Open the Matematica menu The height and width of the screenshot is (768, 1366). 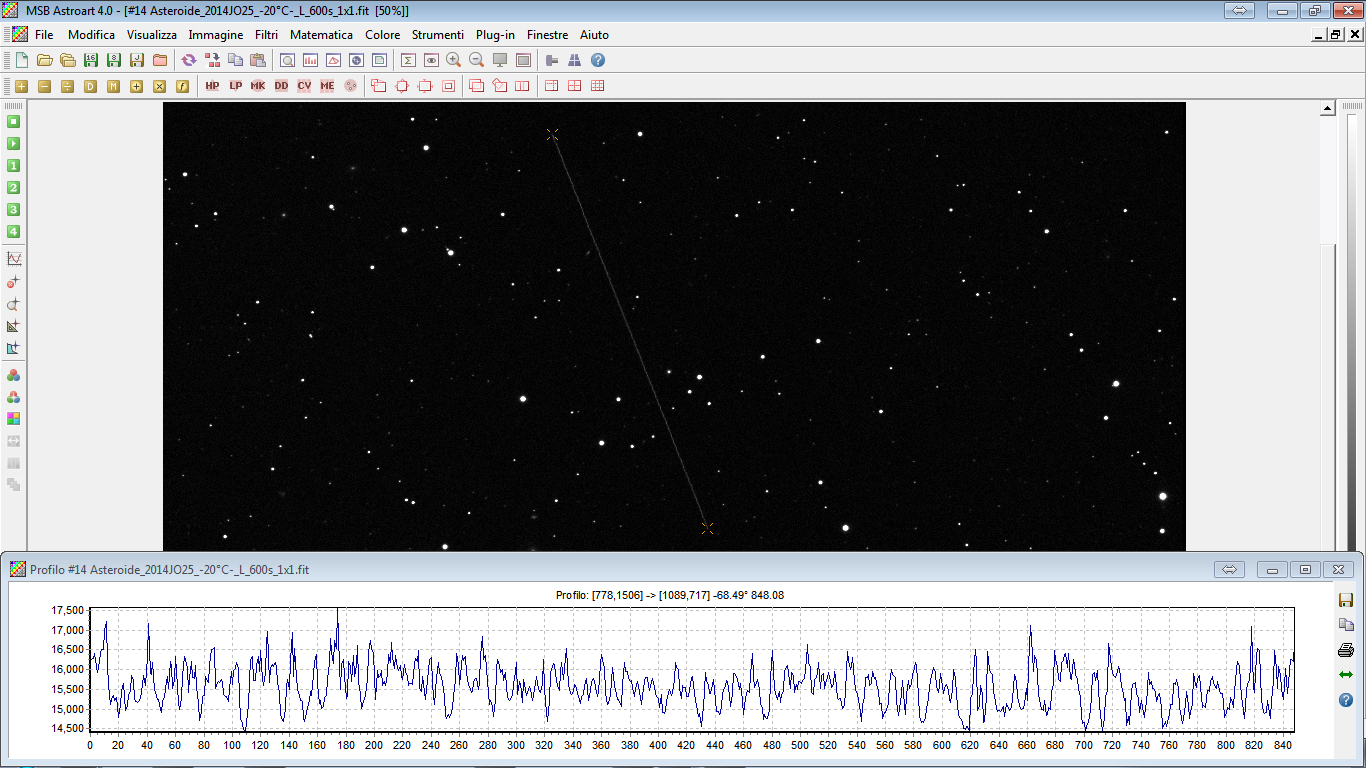pos(321,35)
